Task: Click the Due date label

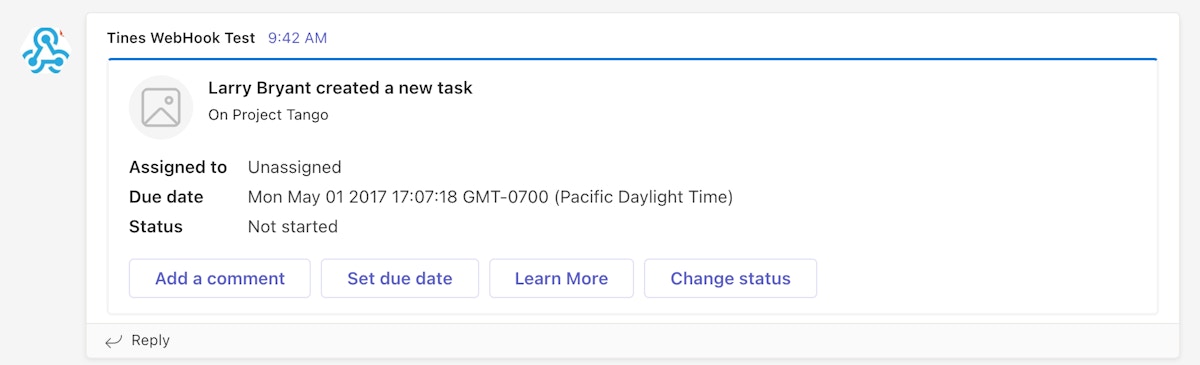Action: pos(166,197)
